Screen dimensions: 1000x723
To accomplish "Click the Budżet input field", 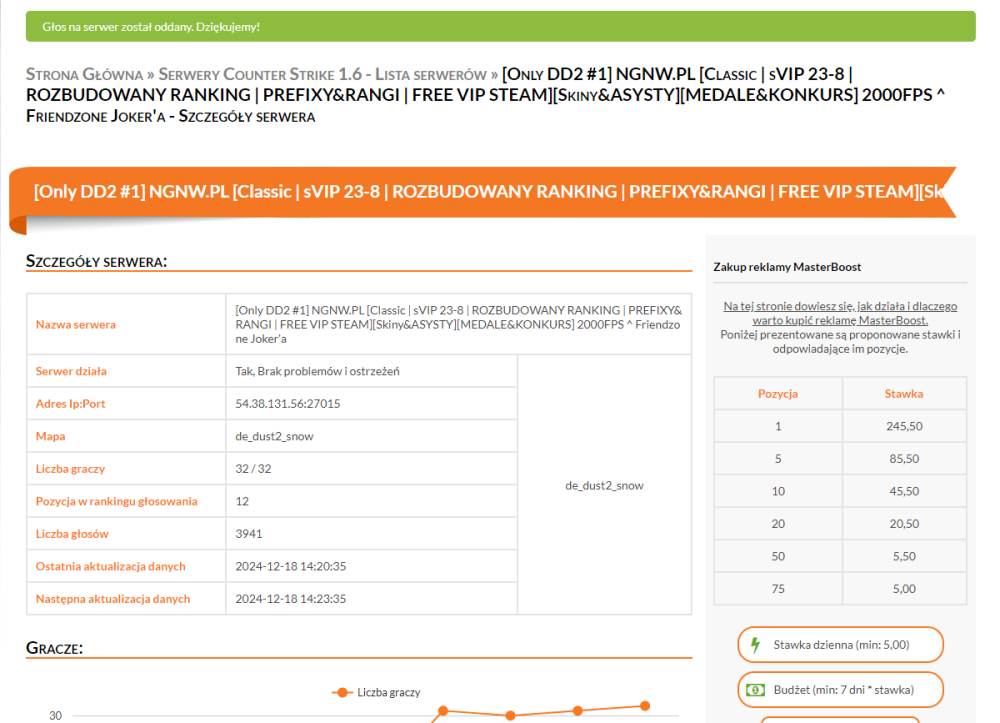I will coord(840,690).
